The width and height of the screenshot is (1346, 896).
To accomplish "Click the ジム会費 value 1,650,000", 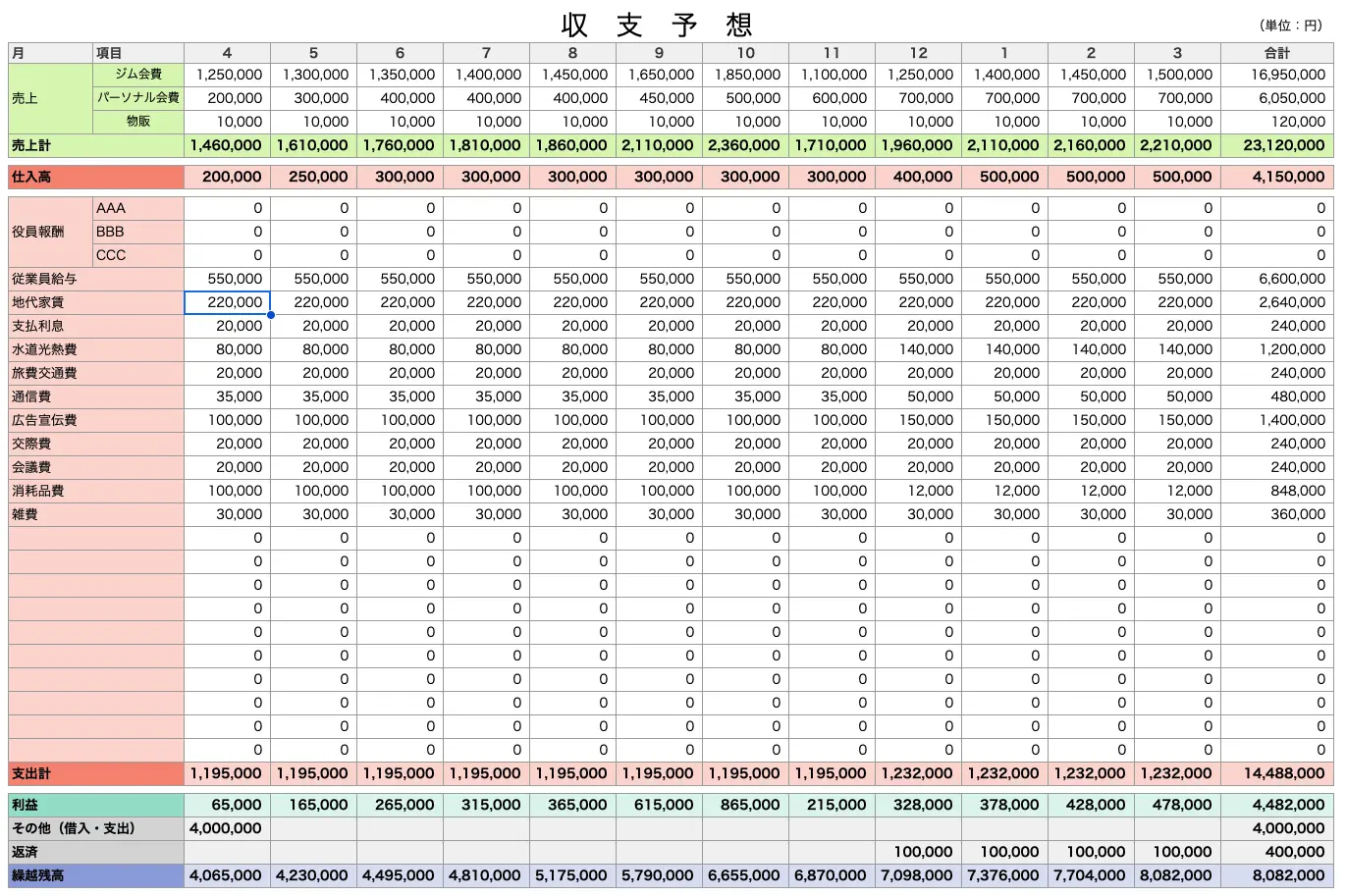I will pos(659,75).
